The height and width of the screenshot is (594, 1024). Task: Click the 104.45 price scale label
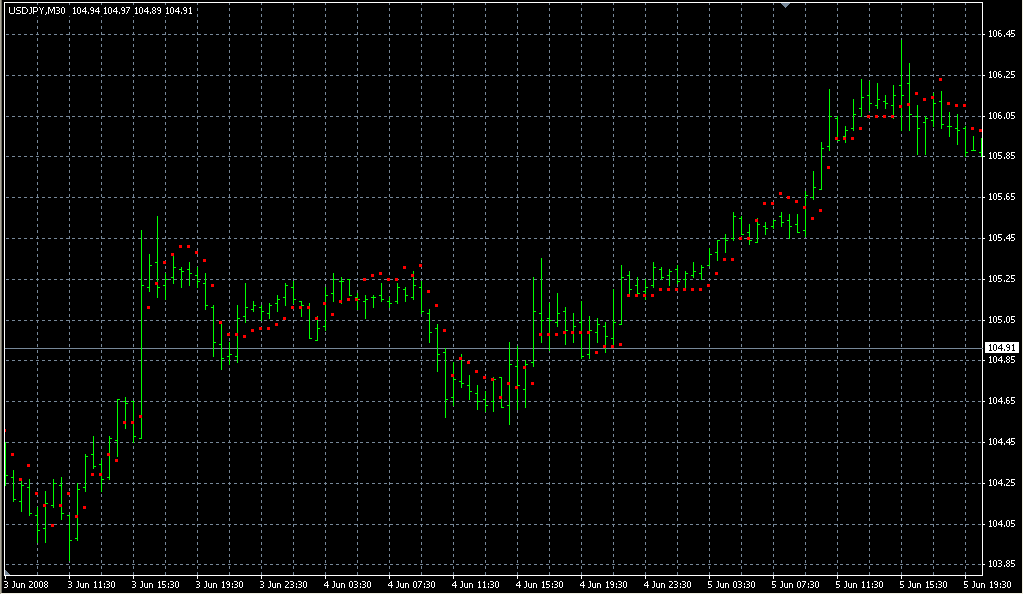(x=1000, y=442)
